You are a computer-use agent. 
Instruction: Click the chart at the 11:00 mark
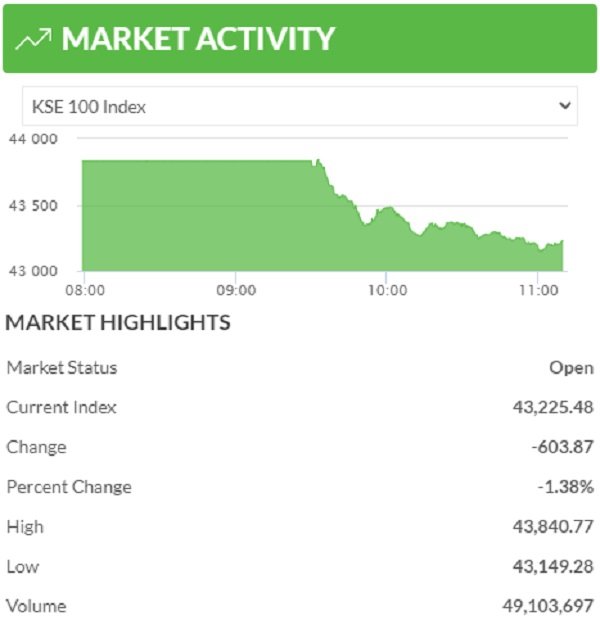(x=539, y=256)
